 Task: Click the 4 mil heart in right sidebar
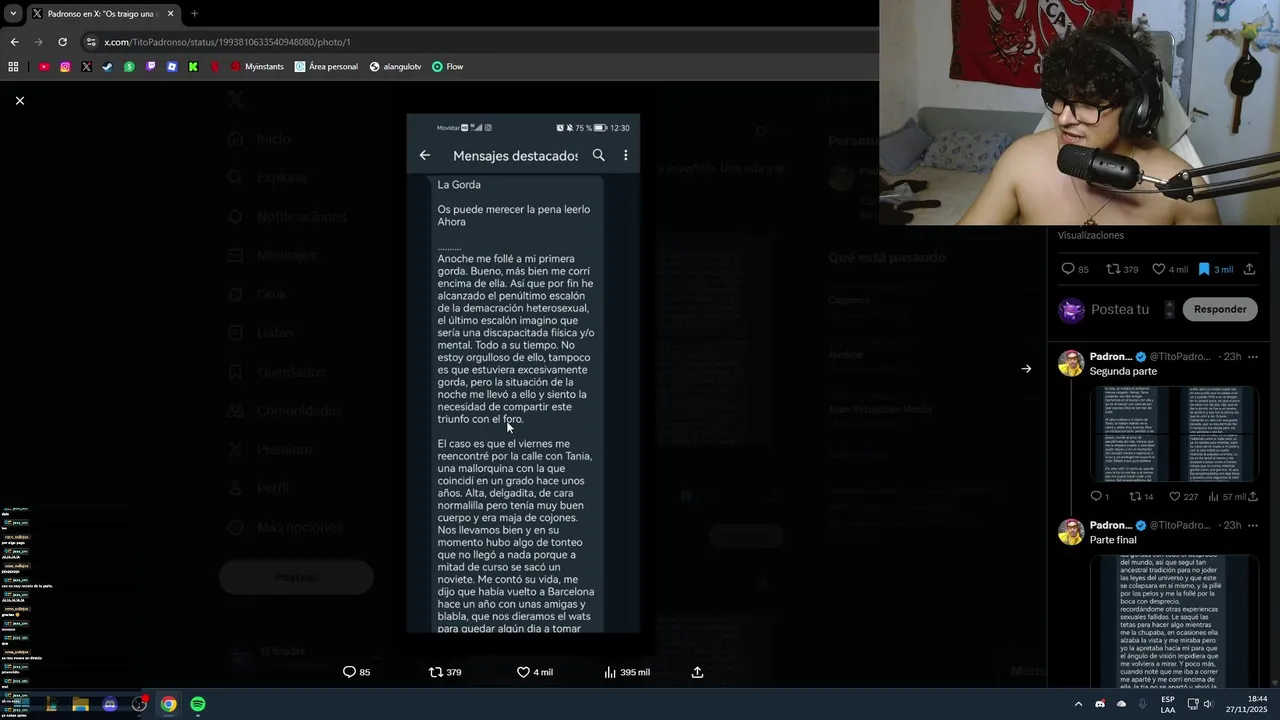(x=1170, y=269)
